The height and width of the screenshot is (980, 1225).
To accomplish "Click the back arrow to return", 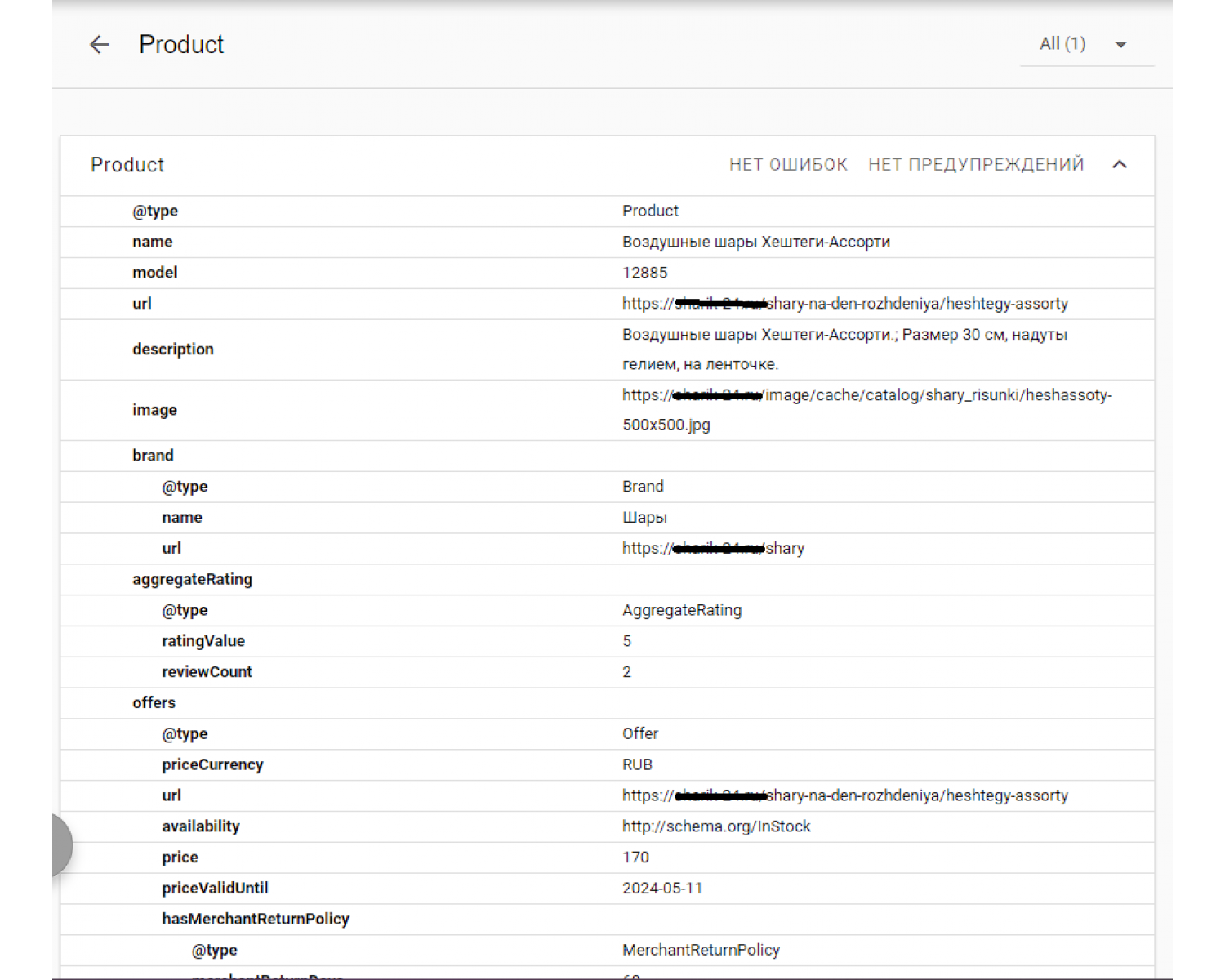I will coord(99,45).
